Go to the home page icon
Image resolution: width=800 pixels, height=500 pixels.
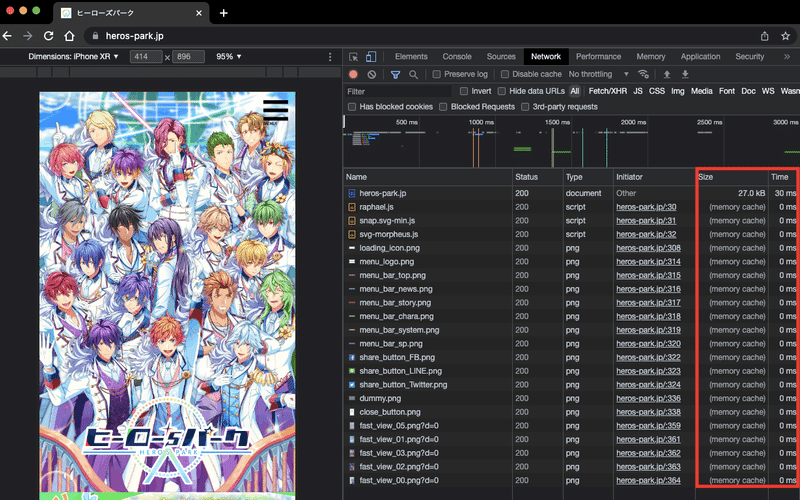pyautogui.click(x=69, y=36)
